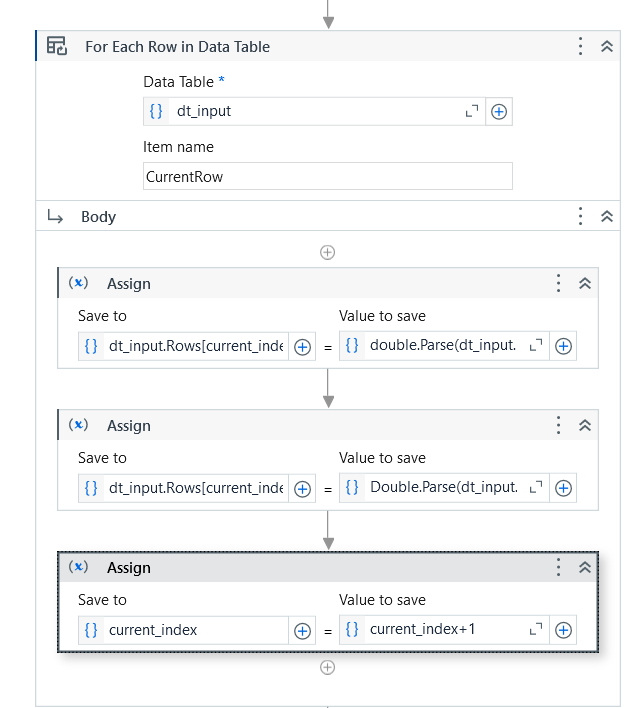Screen dimensions: 634x708
Task: Collapse the Body section
Action: click(x=607, y=216)
